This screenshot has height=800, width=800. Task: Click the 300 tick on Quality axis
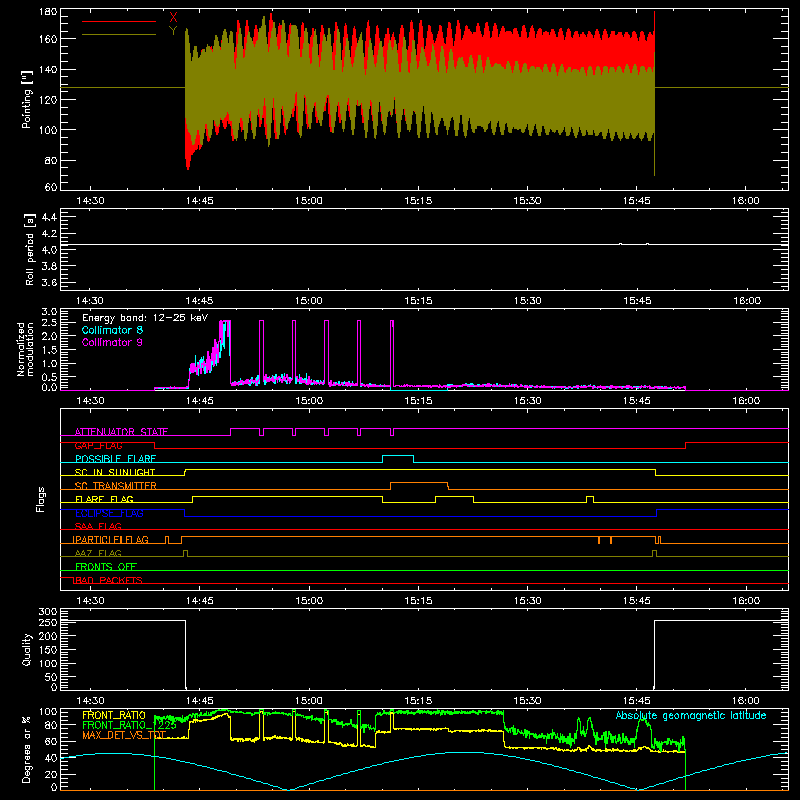pyautogui.click(x=48, y=612)
